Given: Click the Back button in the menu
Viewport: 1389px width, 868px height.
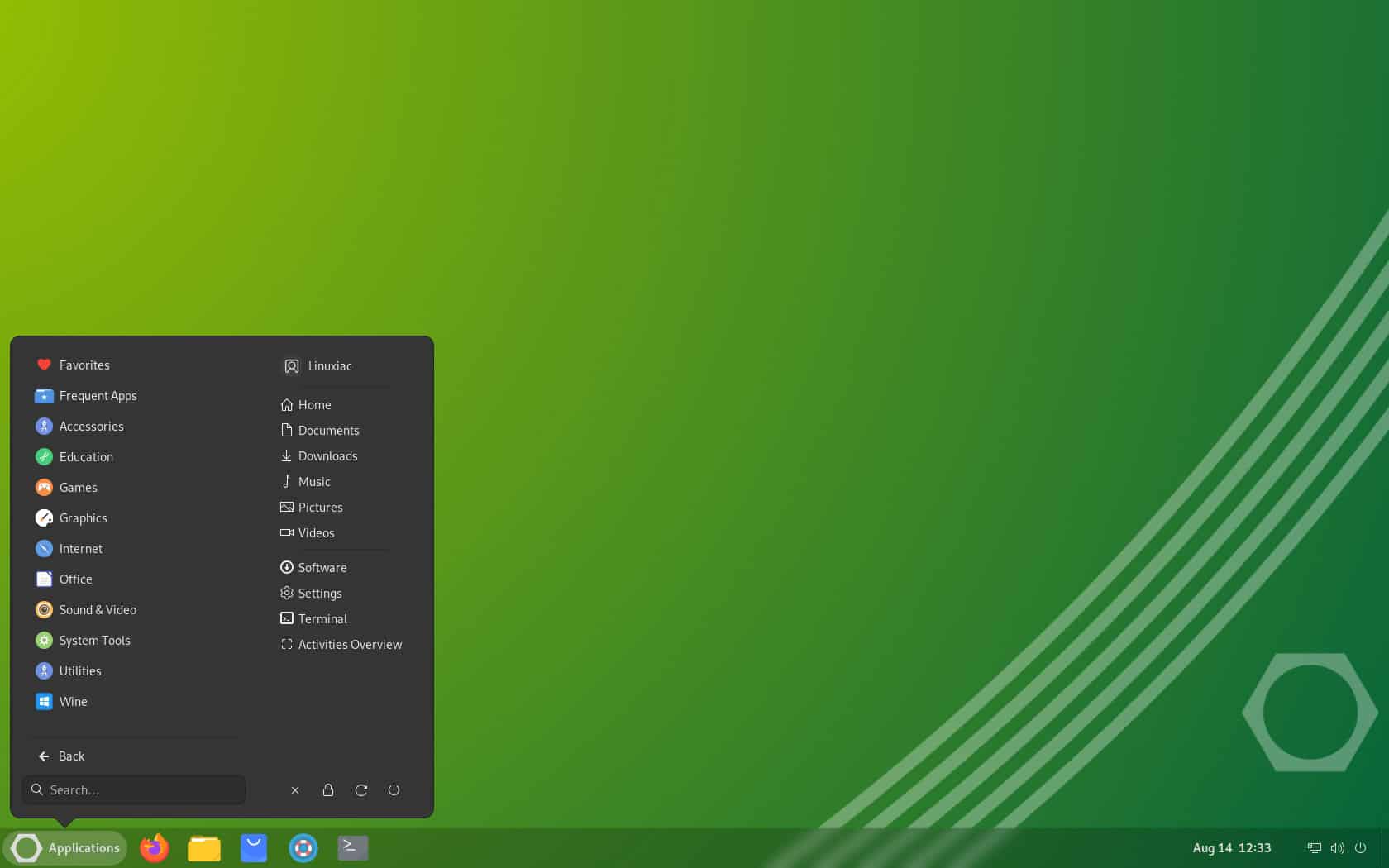Looking at the screenshot, I should [x=71, y=756].
